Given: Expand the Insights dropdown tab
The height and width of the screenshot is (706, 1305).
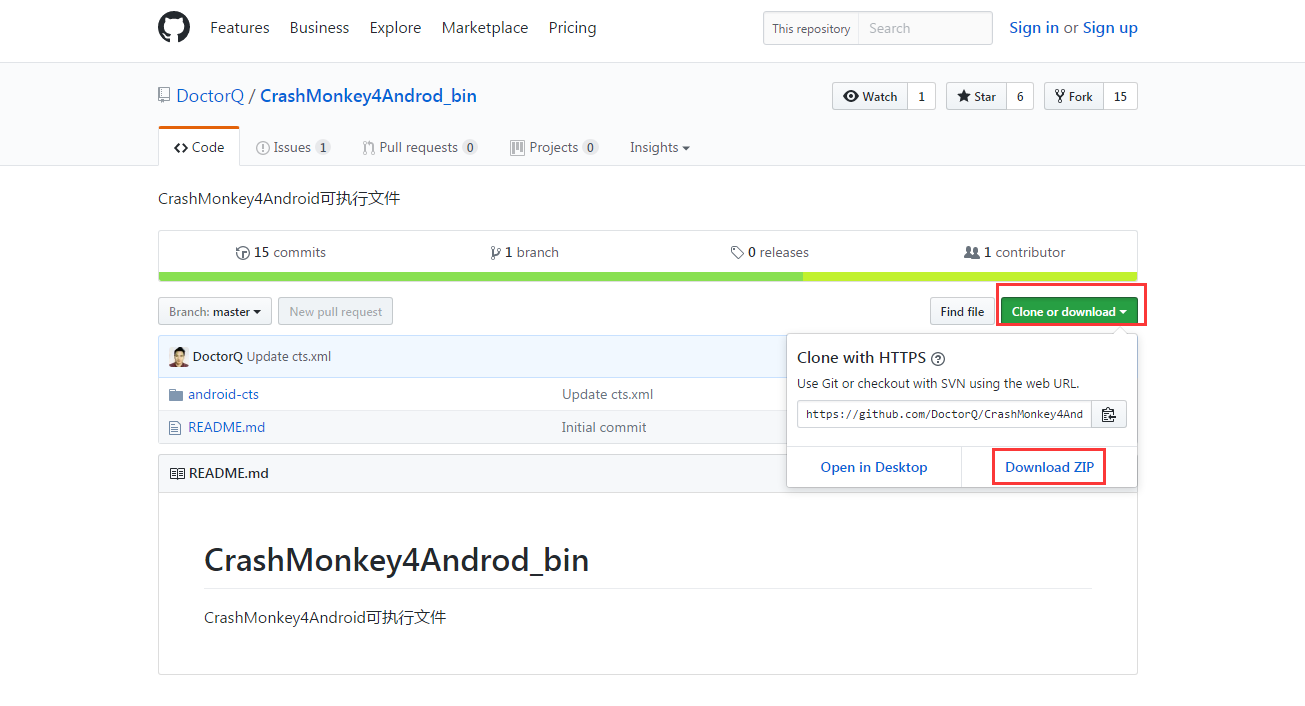Looking at the screenshot, I should point(660,147).
